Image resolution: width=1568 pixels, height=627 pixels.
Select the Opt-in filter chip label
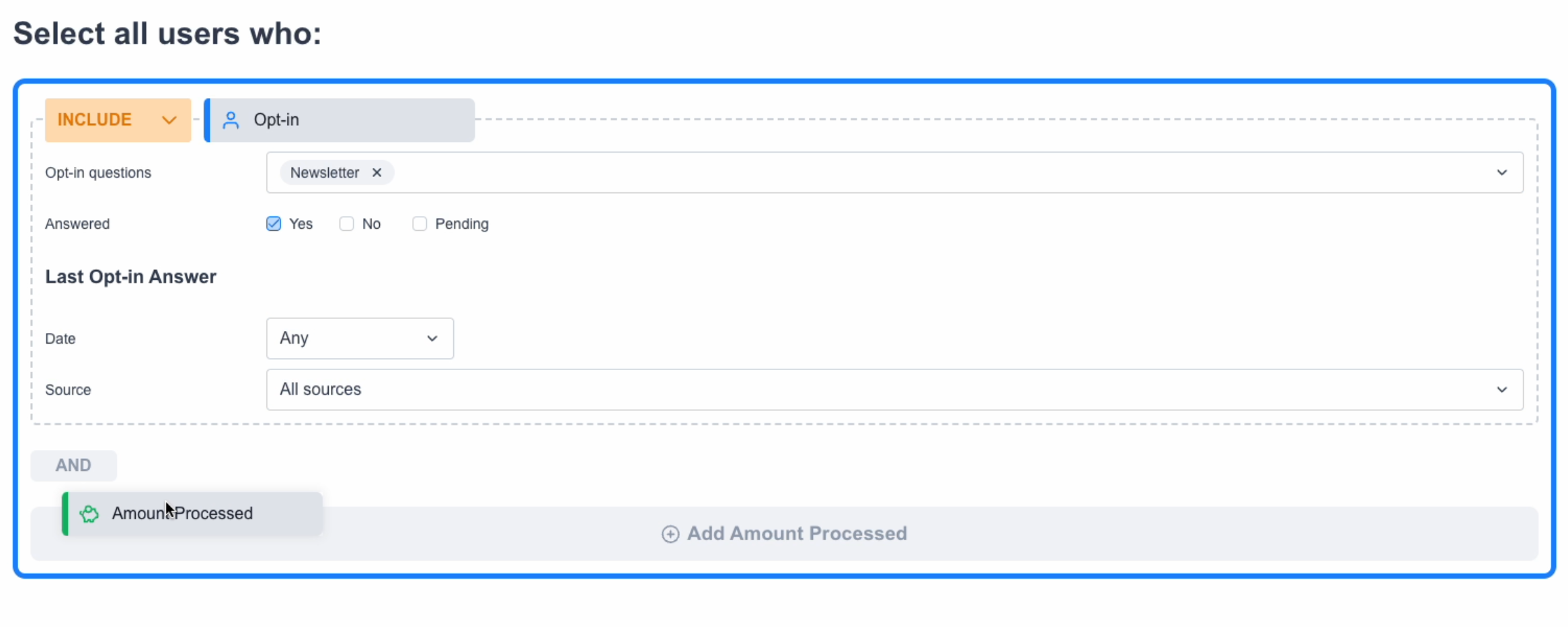tap(276, 120)
